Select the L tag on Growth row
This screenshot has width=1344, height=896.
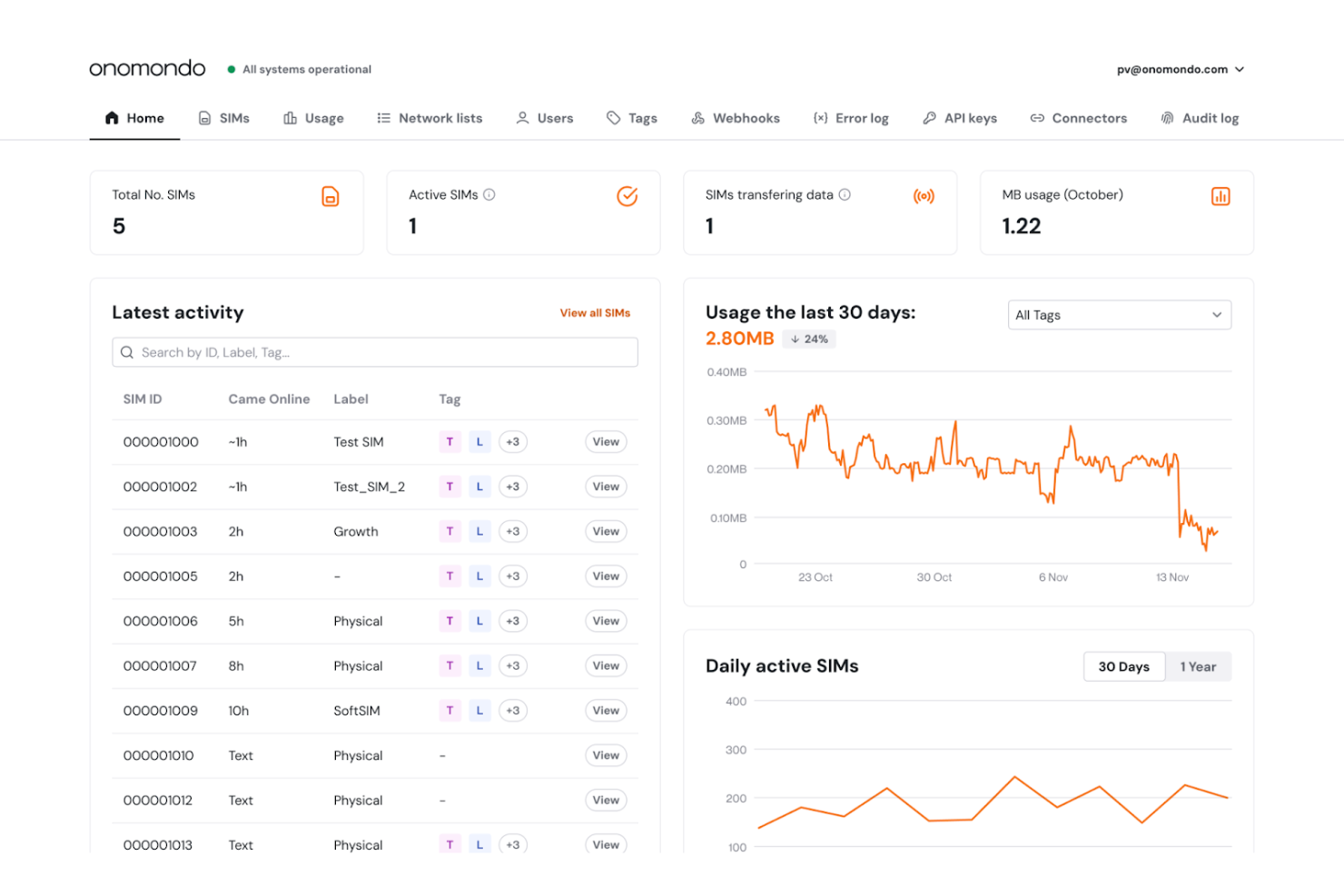479,531
